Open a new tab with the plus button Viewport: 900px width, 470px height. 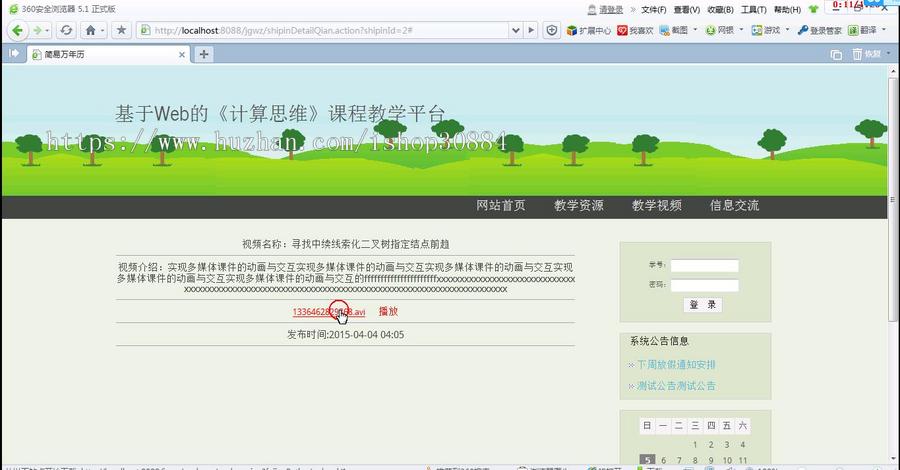[x=203, y=55]
